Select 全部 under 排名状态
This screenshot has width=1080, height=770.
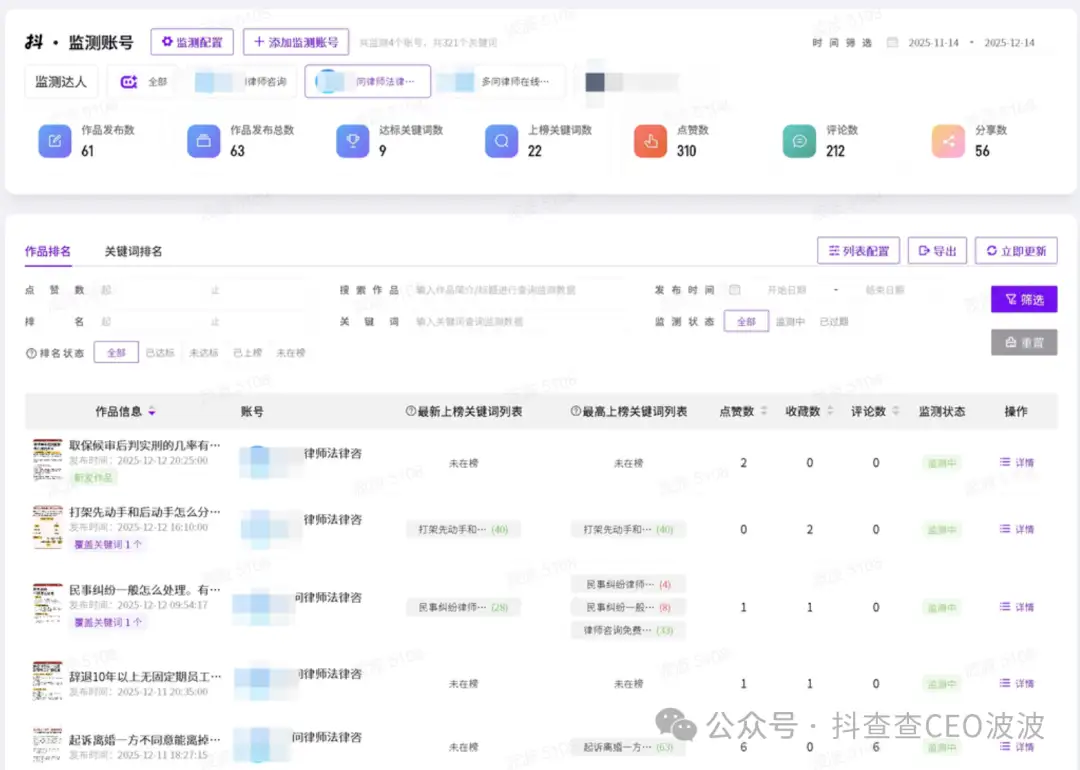pos(116,353)
